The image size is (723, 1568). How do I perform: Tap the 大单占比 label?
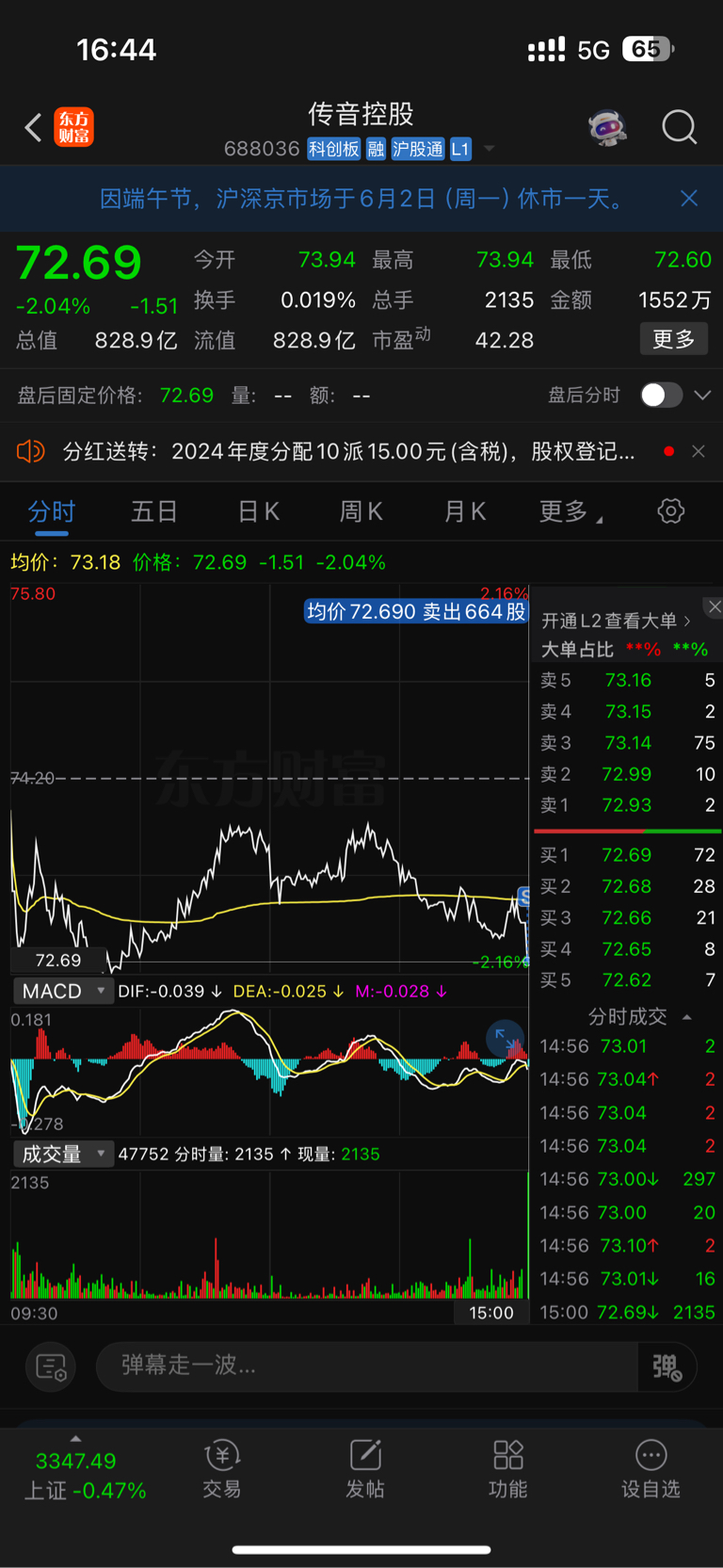pyautogui.click(x=577, y=650)
